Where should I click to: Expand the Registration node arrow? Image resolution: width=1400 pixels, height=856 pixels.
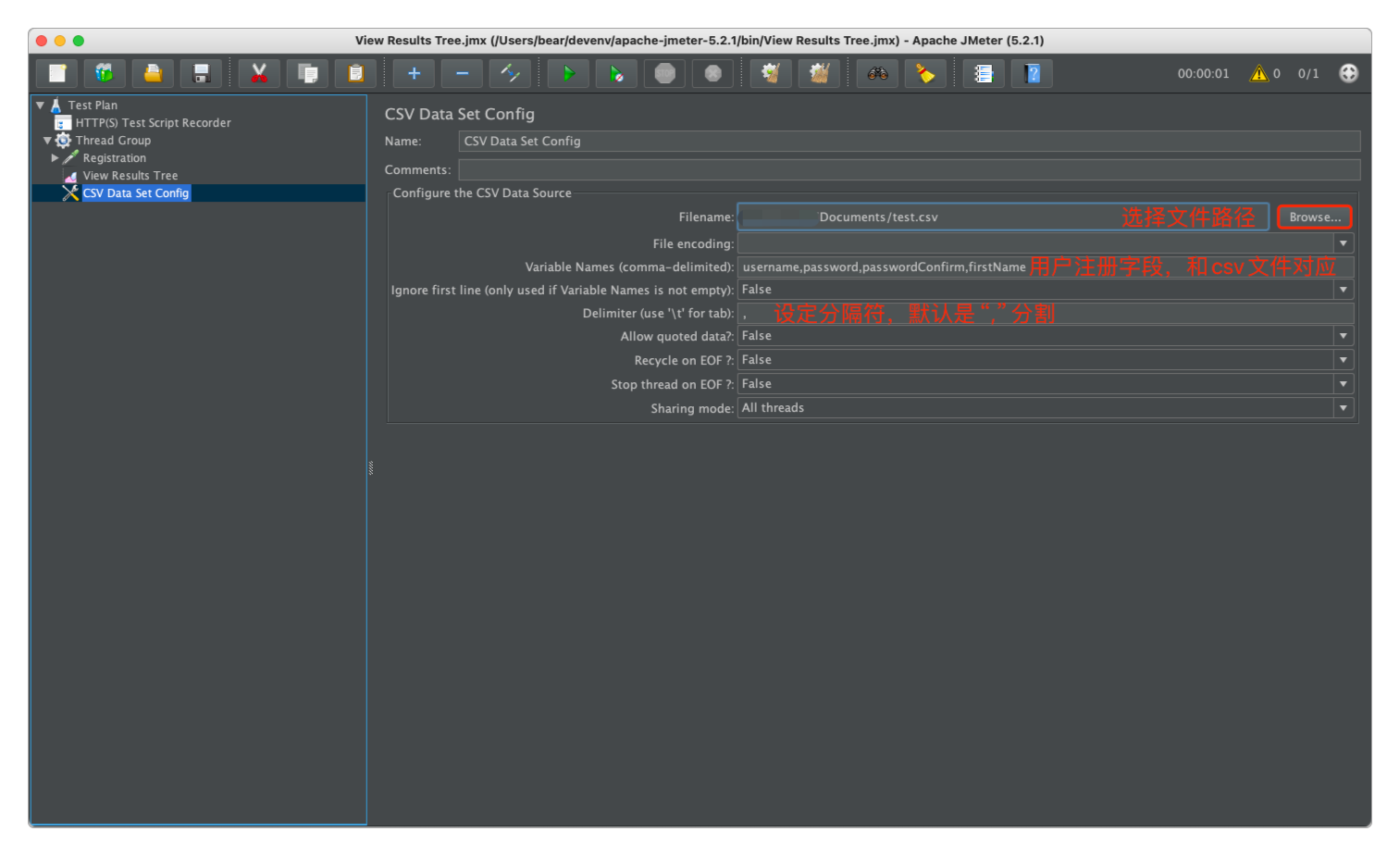pyautogui.click(x=55, y=158)
